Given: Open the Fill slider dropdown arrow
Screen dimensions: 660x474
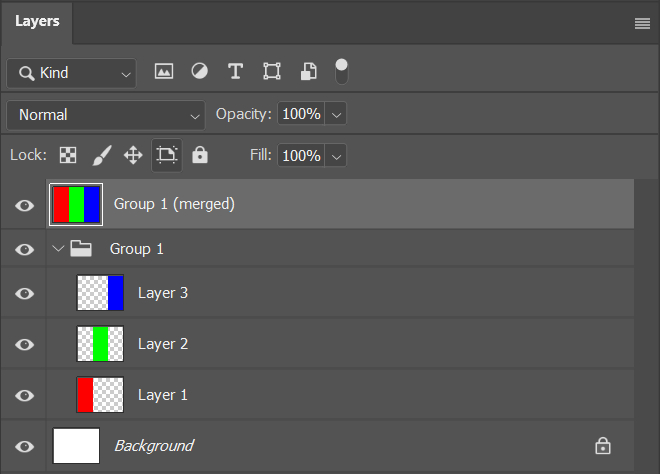Looking at the screenshot, I should pyautogui.click(x=336, y=156).
